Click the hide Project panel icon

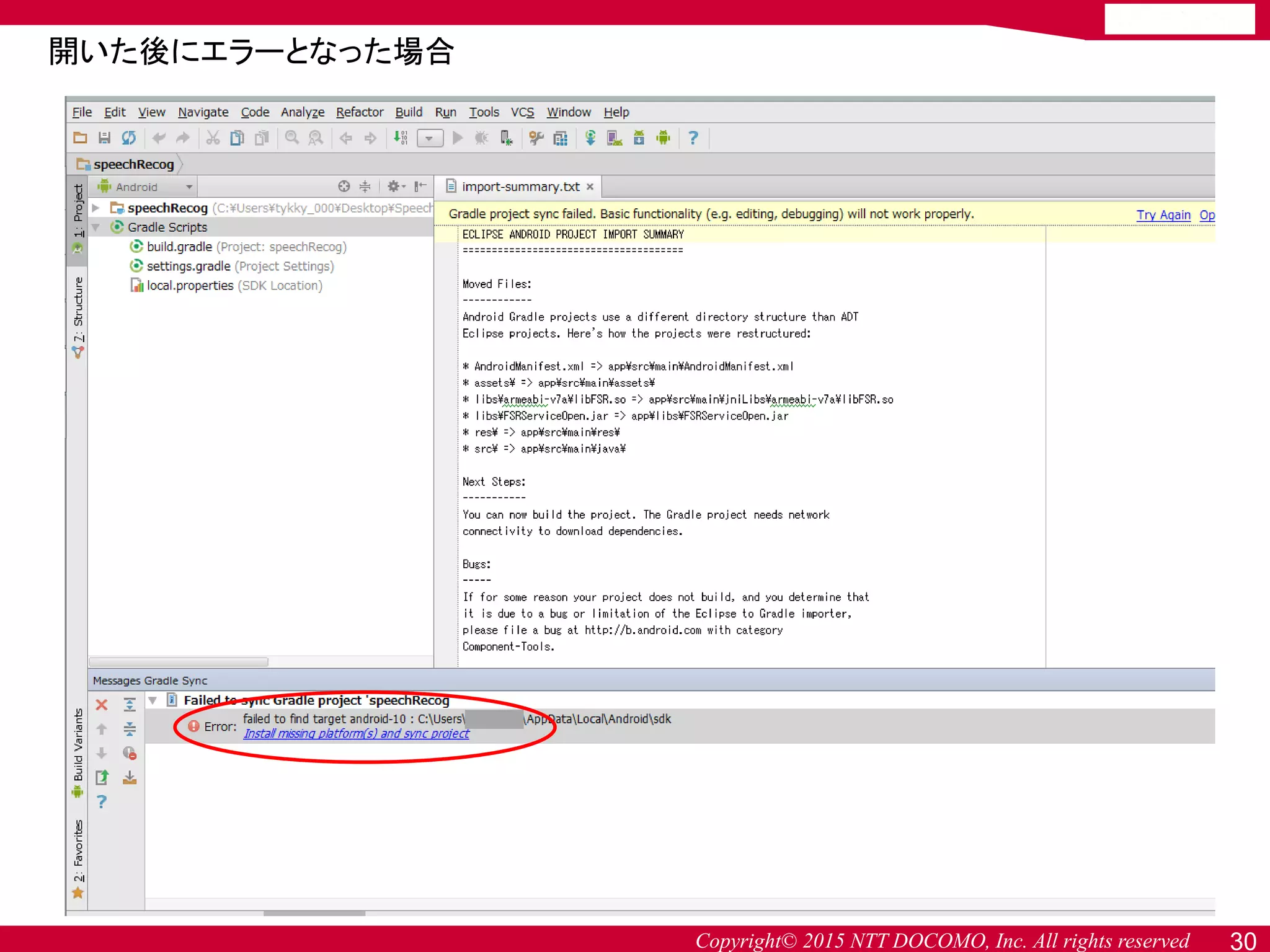click(420, 186)
